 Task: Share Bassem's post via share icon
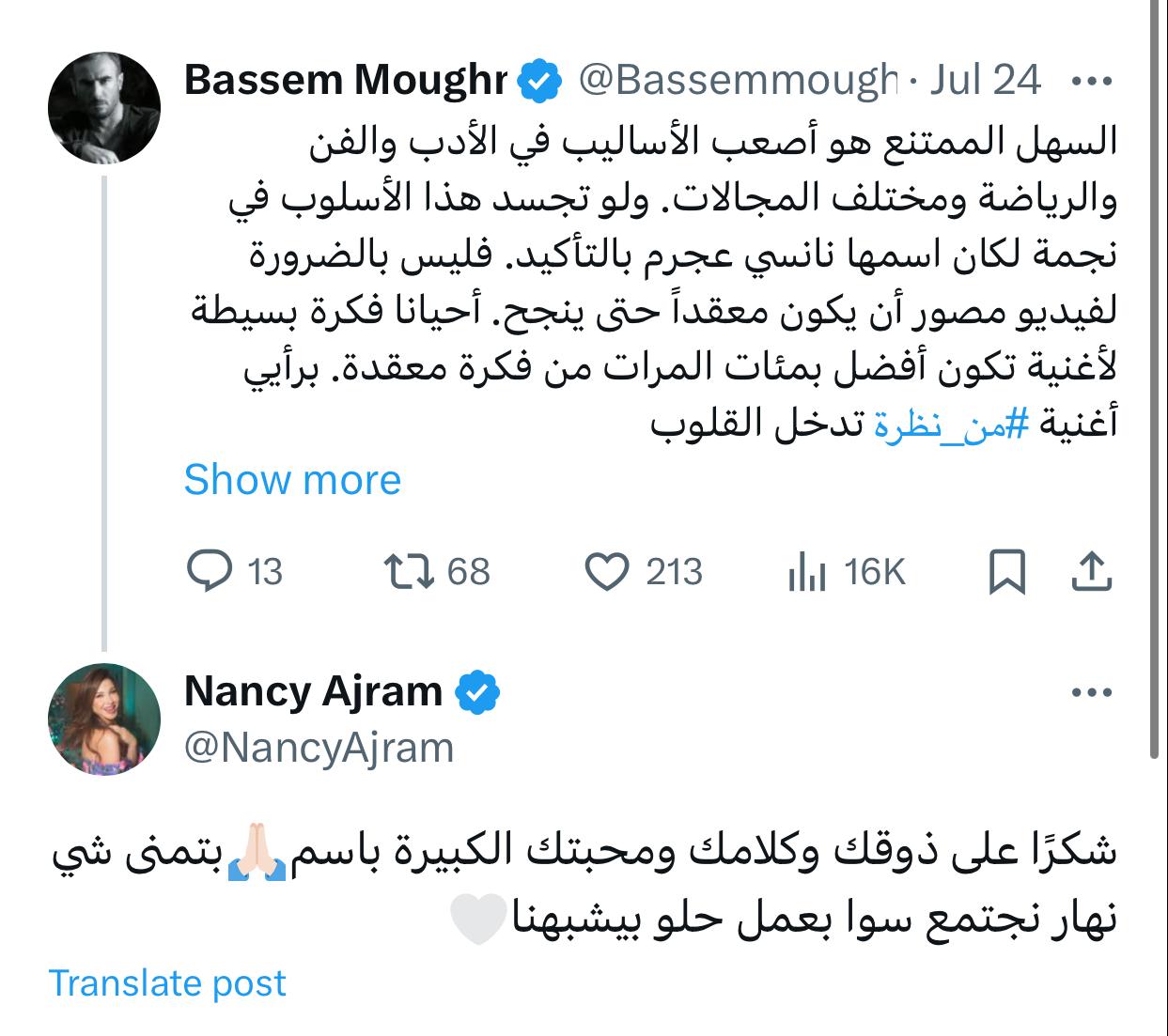[x=1091, y=571]
